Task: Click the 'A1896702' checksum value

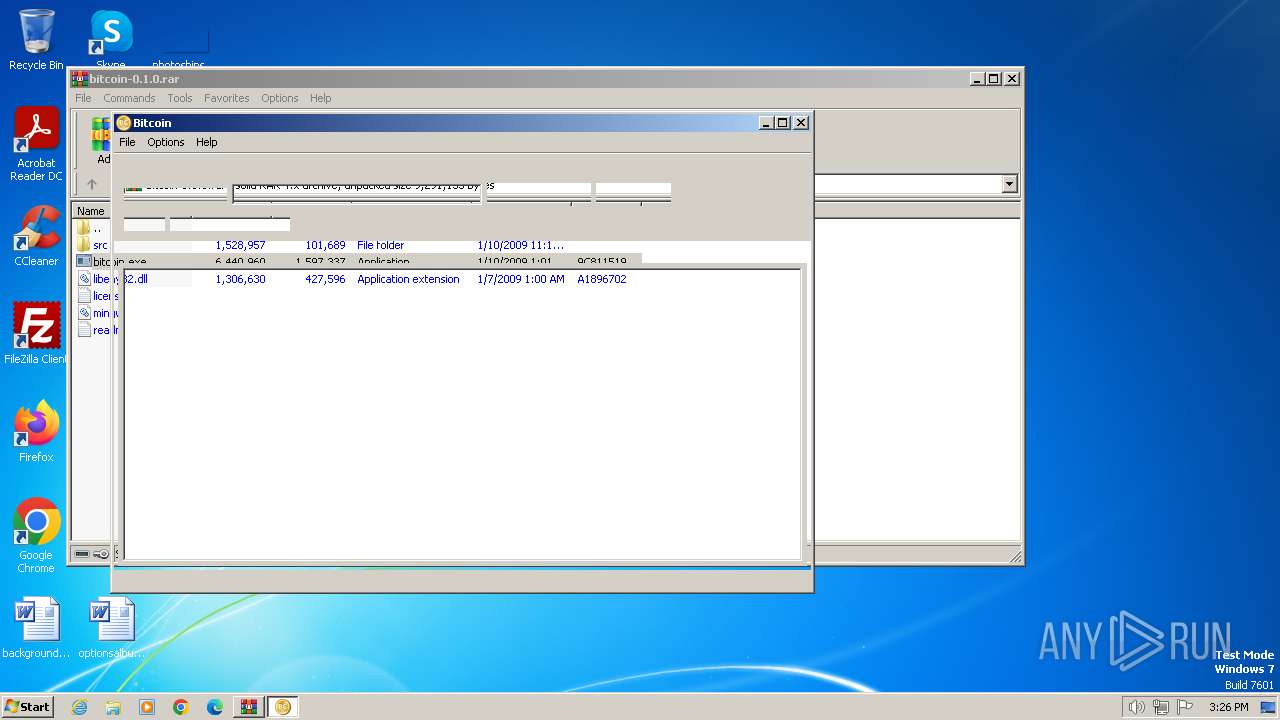Action: point(601,279)
